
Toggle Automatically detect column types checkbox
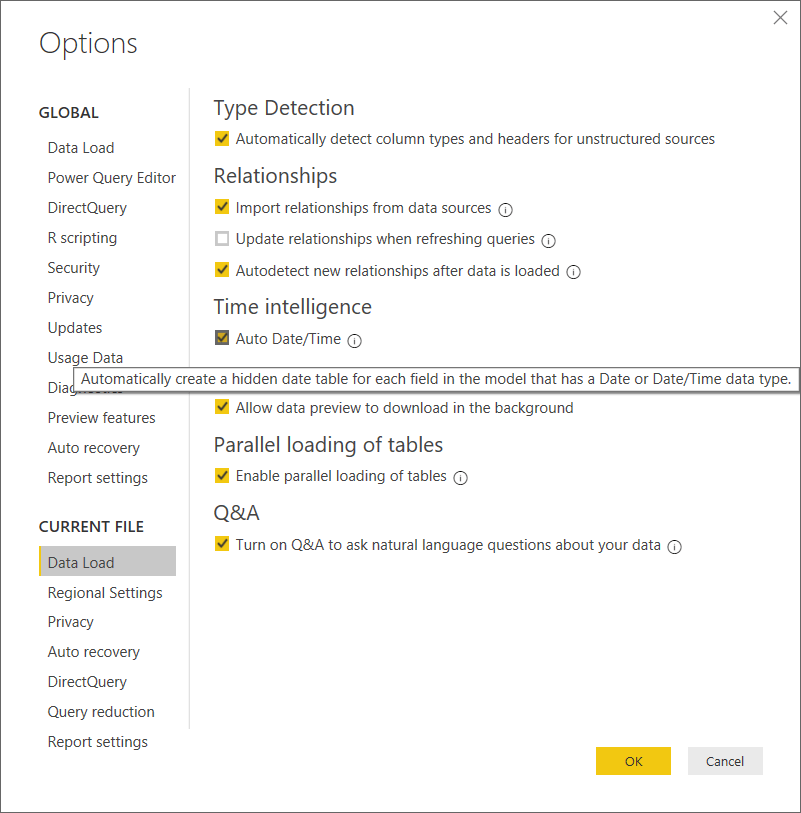pos(222,138)
